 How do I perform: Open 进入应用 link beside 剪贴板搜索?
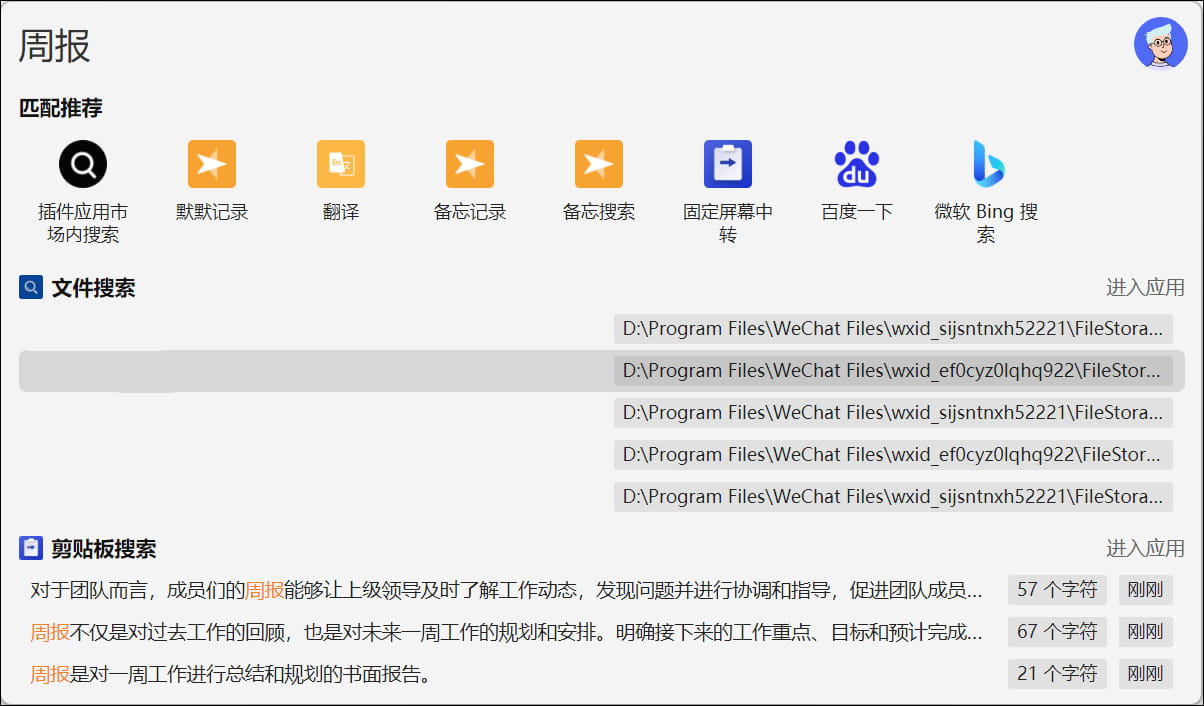(x=1143, y=548)
